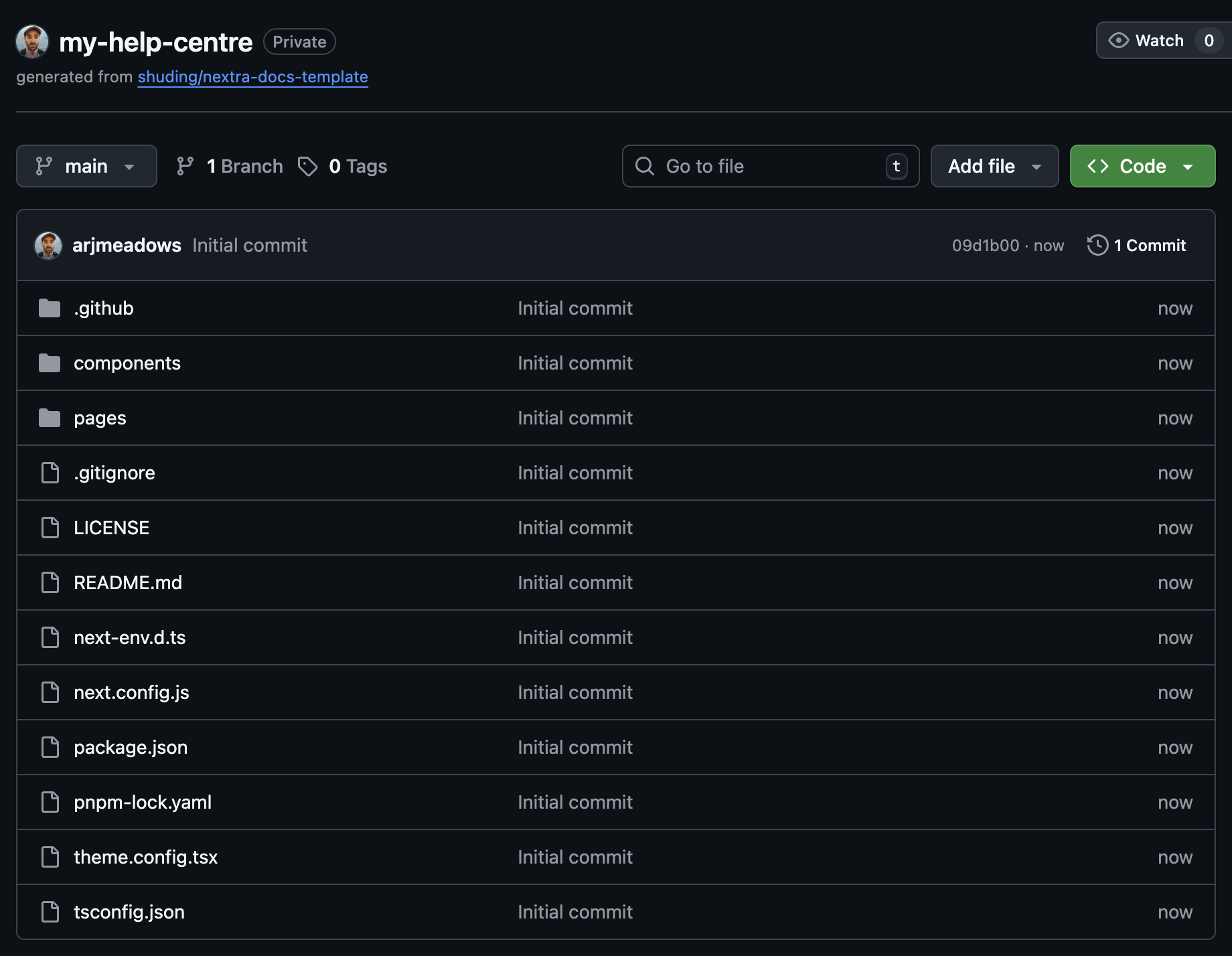
Task: Click the tag icon next to 0 Tags
Action: (x=307, y=166)
